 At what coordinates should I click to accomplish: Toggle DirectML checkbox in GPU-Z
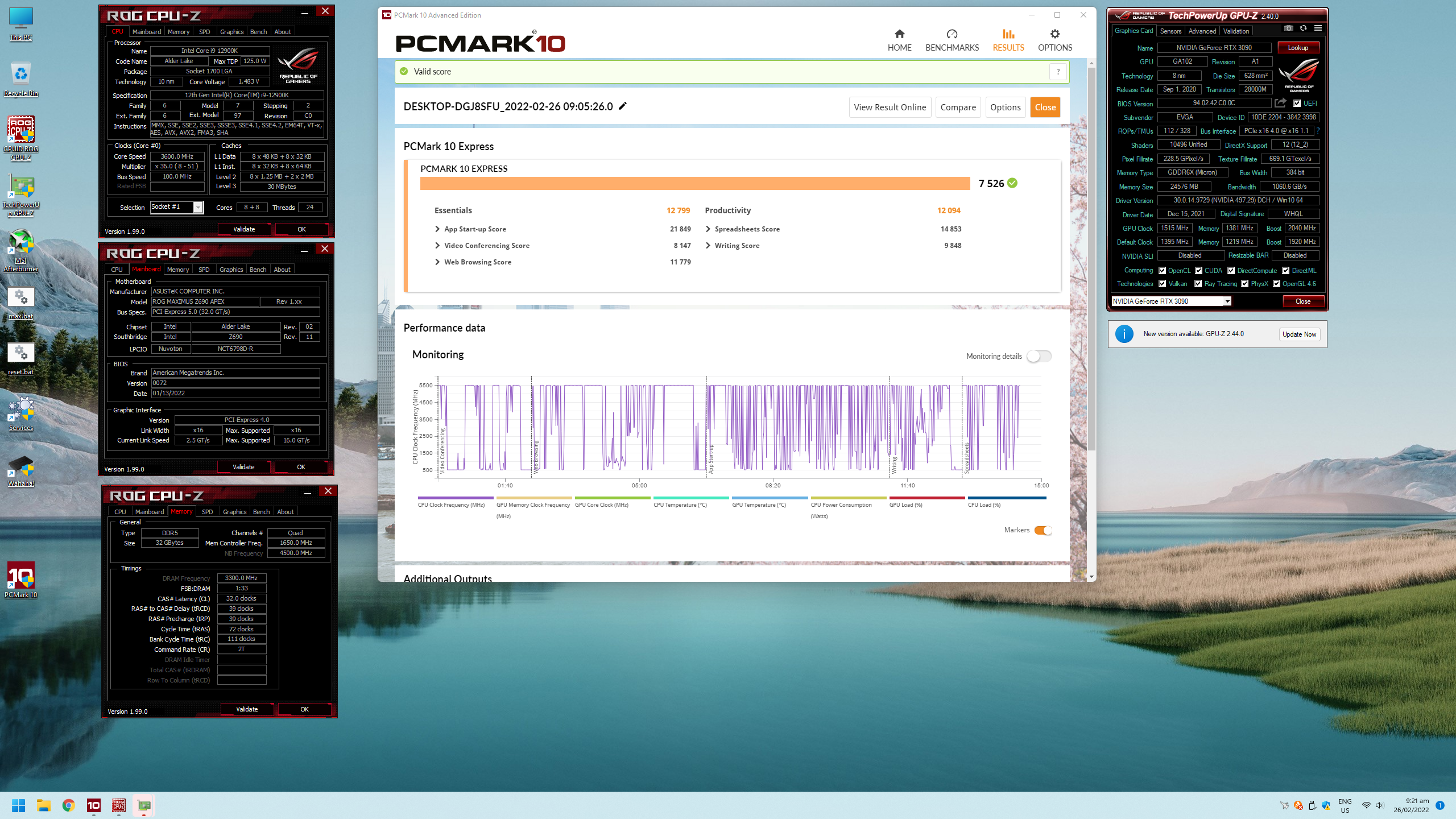(x=1285, y=271)
